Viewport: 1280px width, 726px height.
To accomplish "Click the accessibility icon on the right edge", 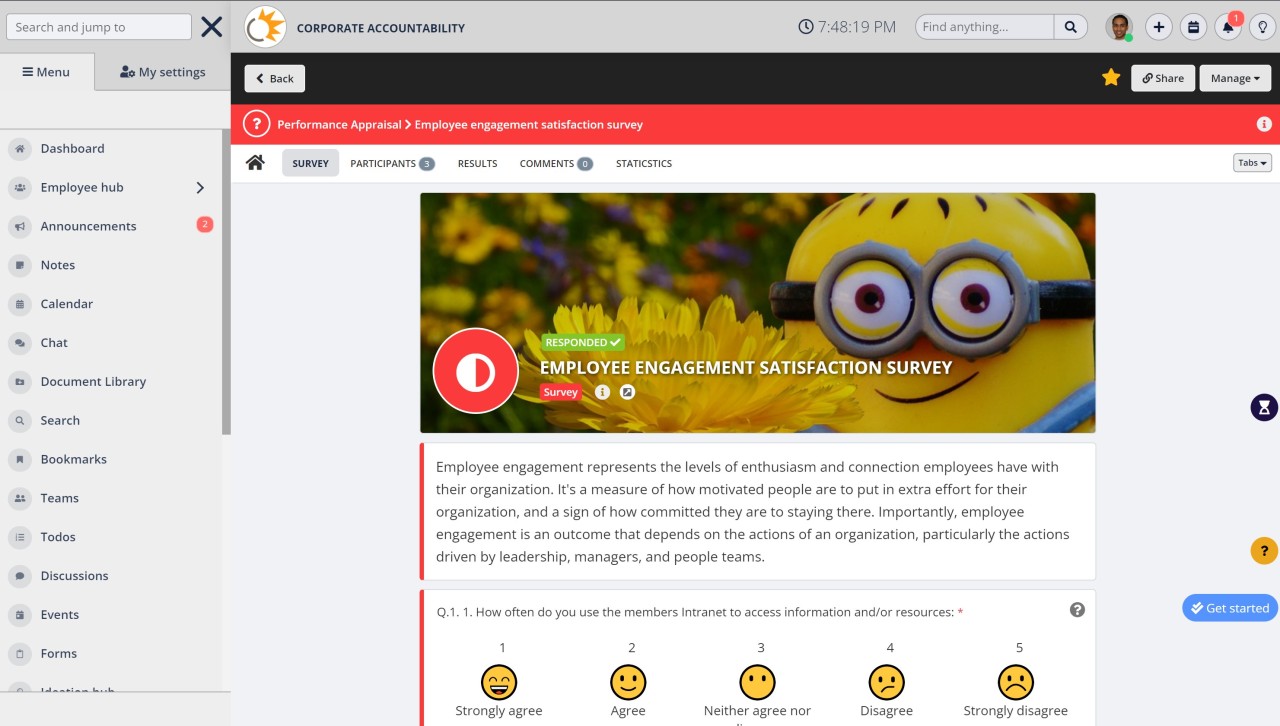I will click(x=1263, y=407).
